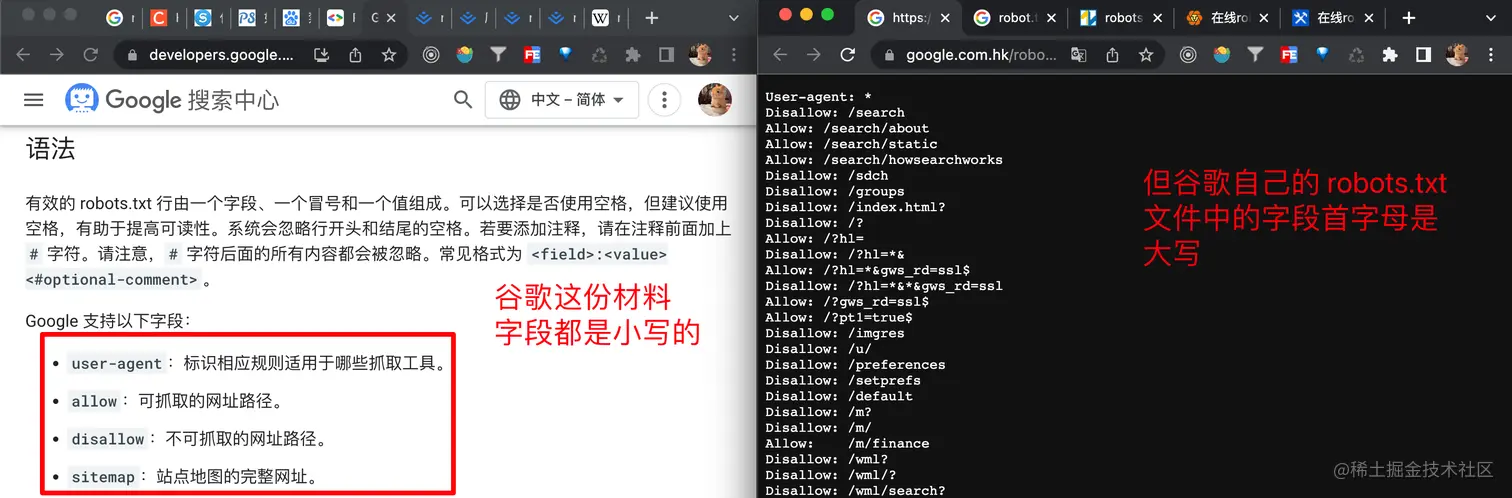Share the google.com.hk page
The image size is (1512, 498).
pyautogui.click(x=1112, y=55)
